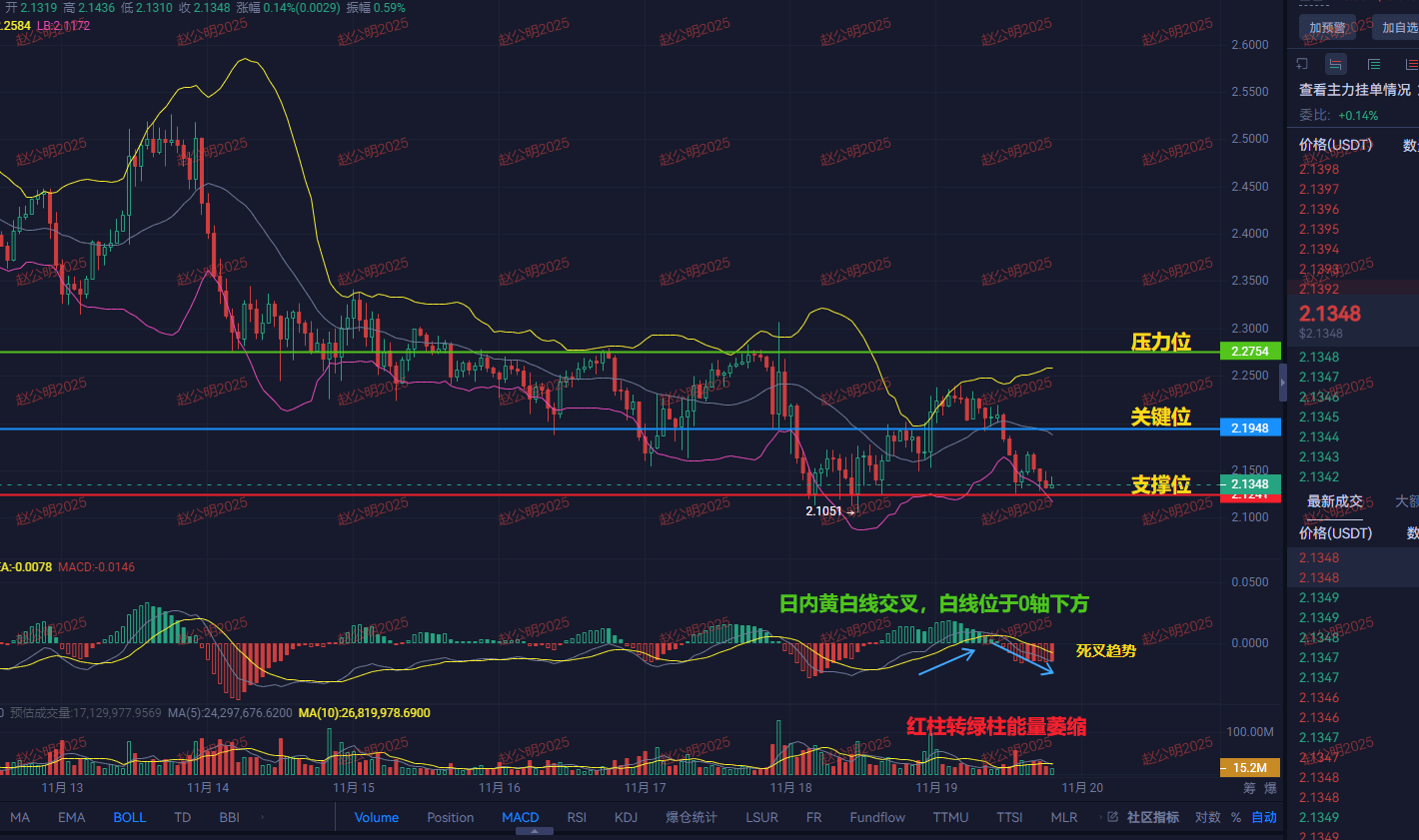Open the MACD settings expander arrow
This screenshot has height=840, width=1419.
[x=535, y=829]
